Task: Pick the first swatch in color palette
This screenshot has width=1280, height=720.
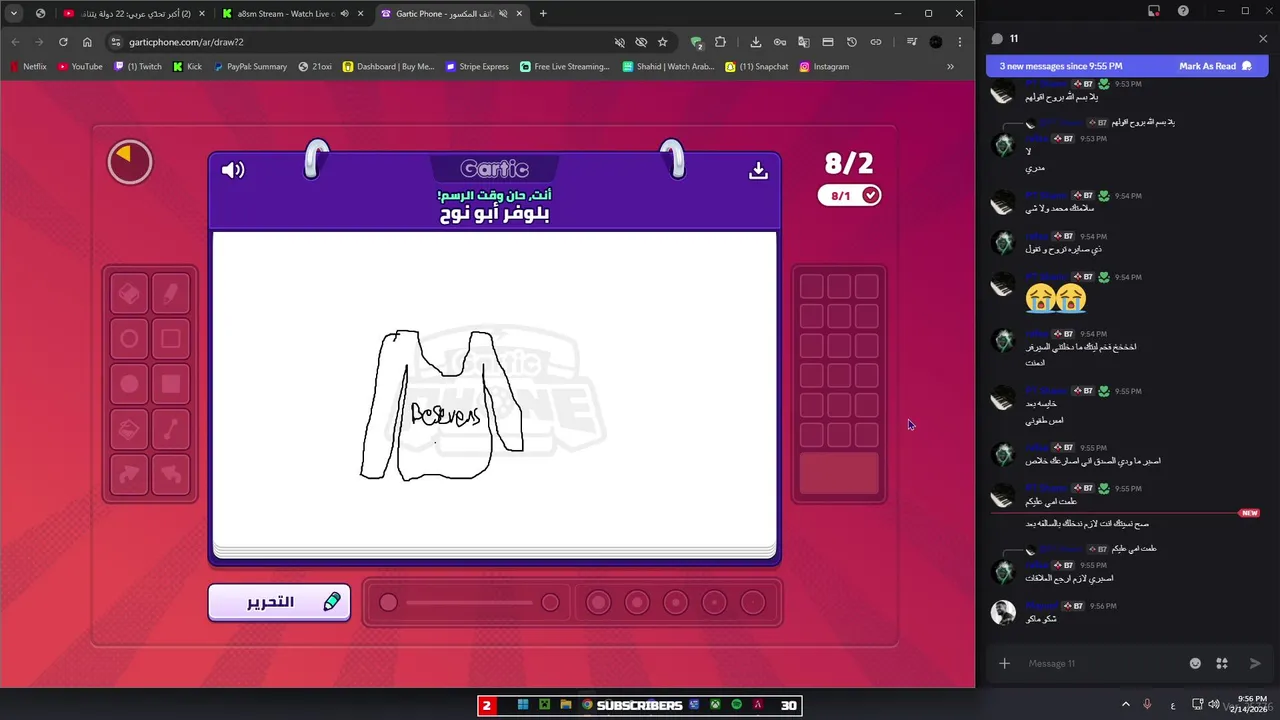Action: 812,287
